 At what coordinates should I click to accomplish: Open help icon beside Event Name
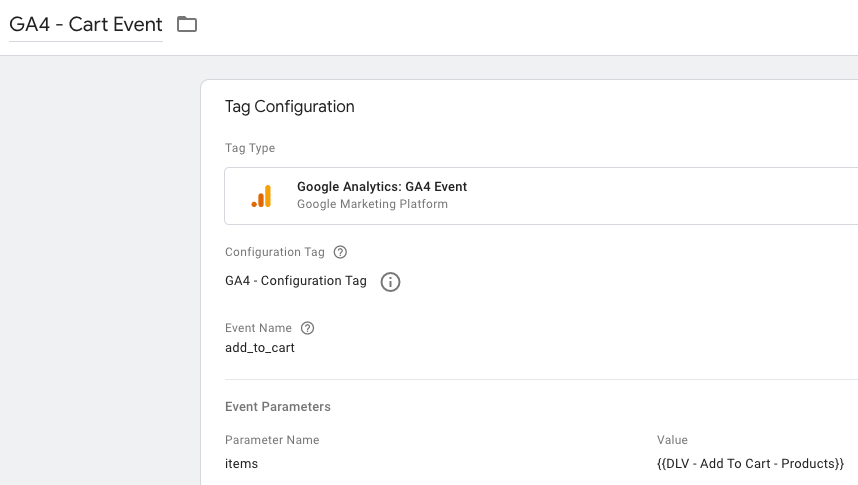click(308, 328)
